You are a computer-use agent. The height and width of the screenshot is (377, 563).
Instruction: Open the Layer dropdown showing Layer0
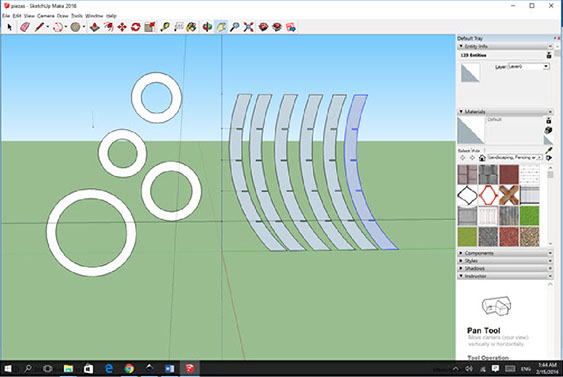[x=529, y=66]
